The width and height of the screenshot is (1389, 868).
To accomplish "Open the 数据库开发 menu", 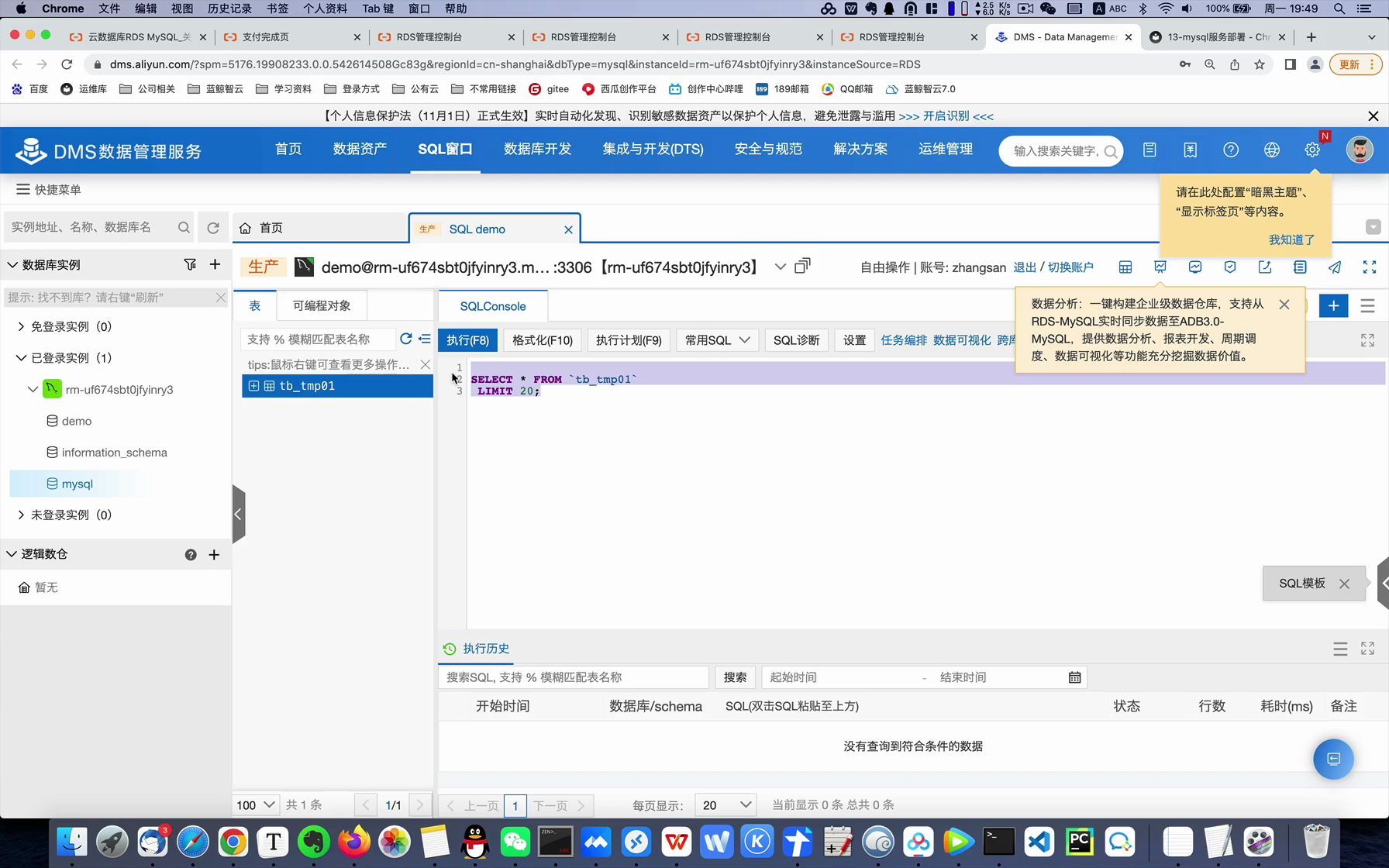I will pos(537,149).
